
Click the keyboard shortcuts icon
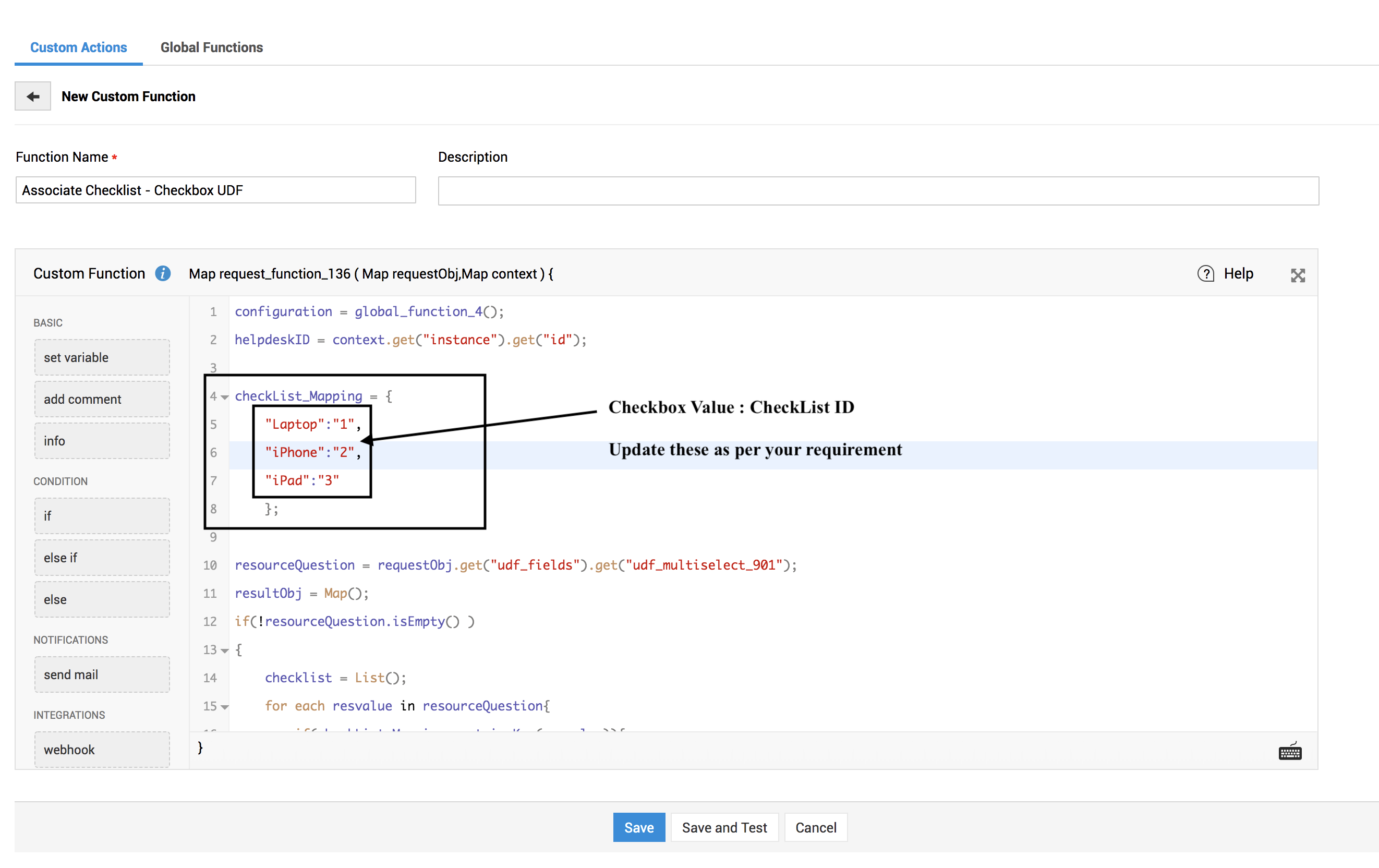coord(1290,751)
